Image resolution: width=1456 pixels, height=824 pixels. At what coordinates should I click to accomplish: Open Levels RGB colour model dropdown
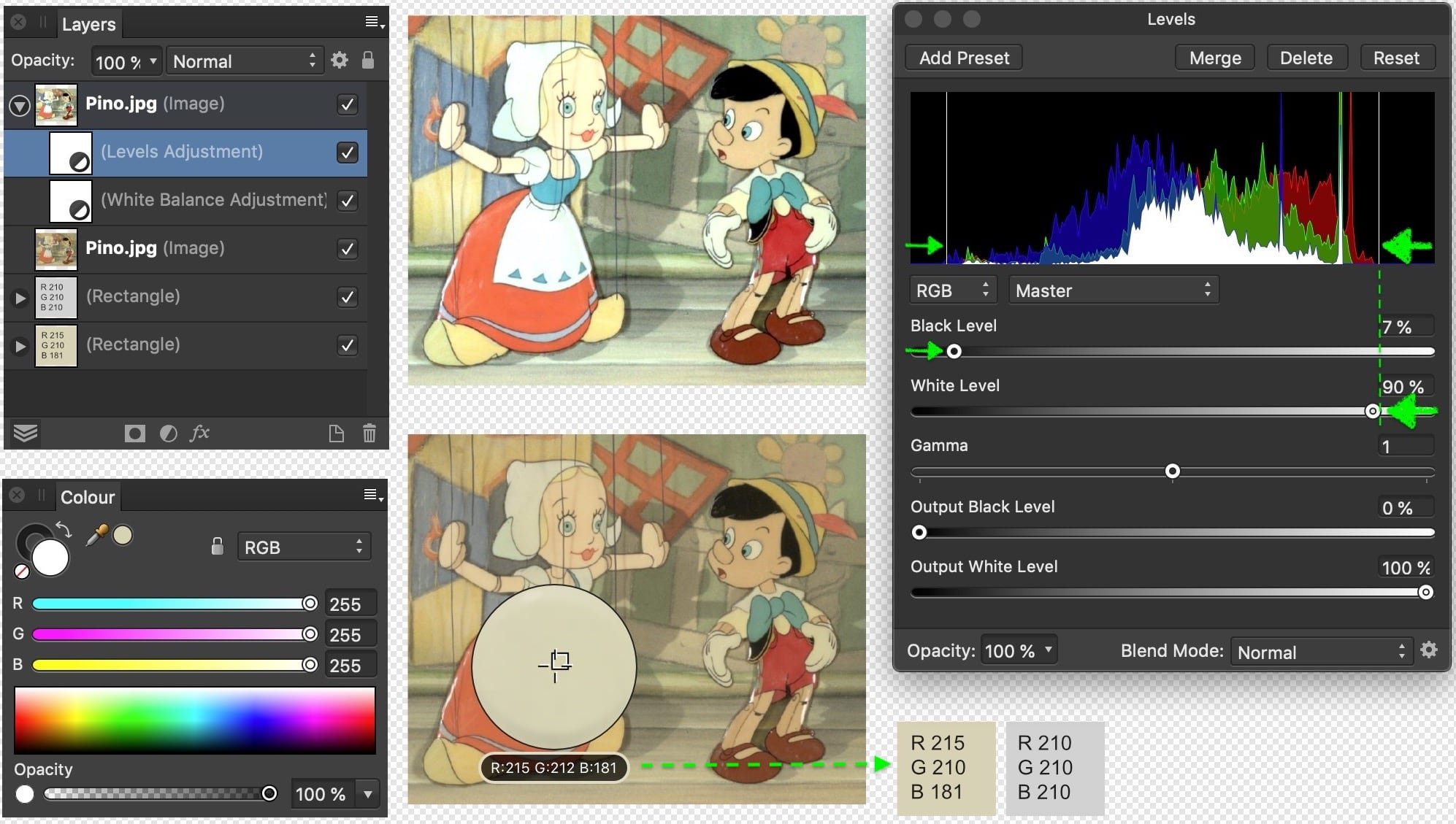coord(953,290)
